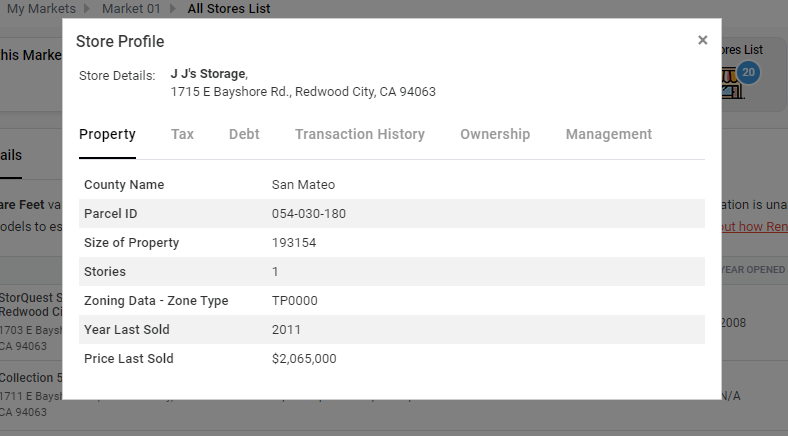The image size is (788, 436).
Task: Select the Property tab
Action: (x=107, y=134)
